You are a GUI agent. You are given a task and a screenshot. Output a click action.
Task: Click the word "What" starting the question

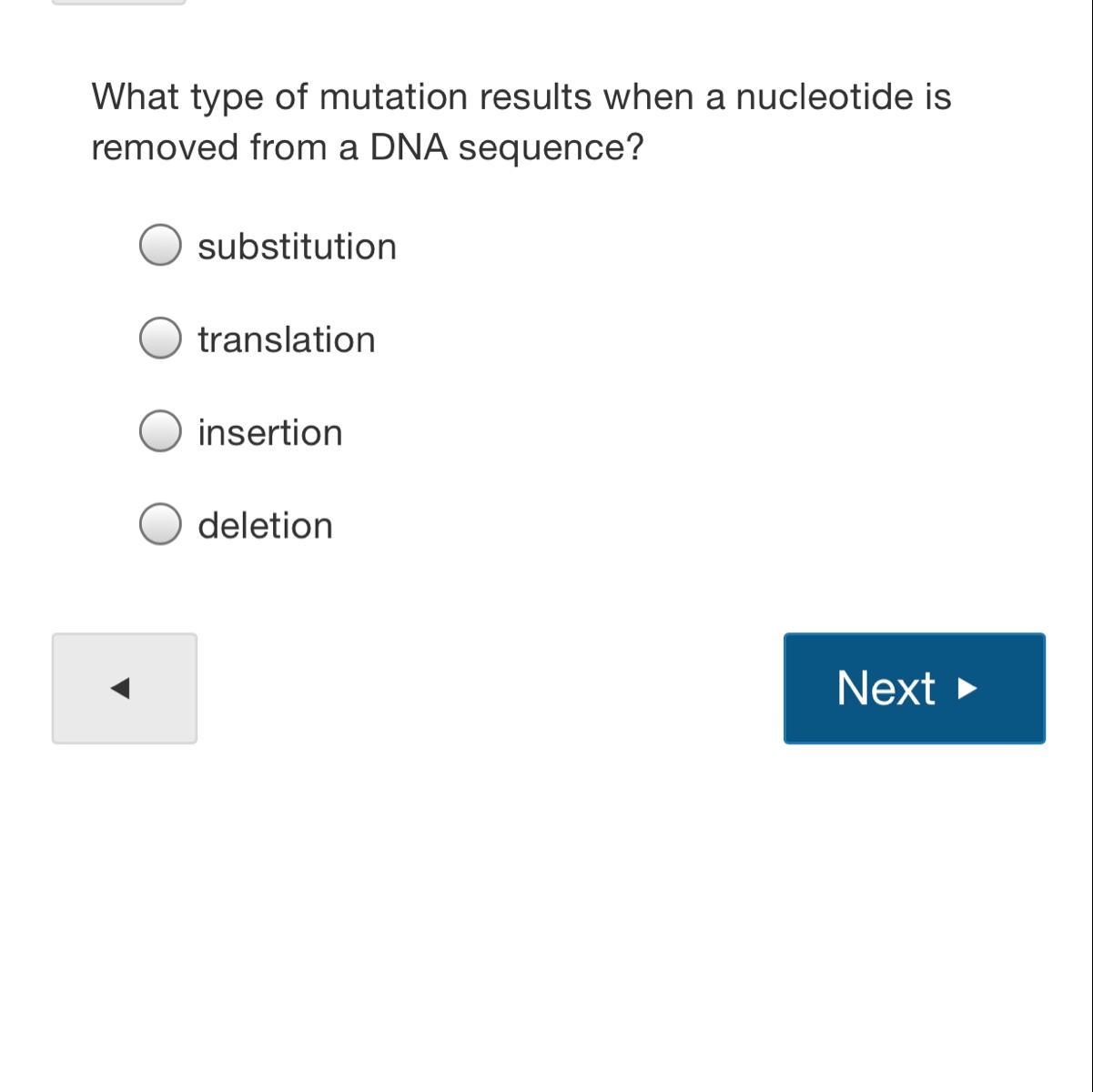point(135,96)
